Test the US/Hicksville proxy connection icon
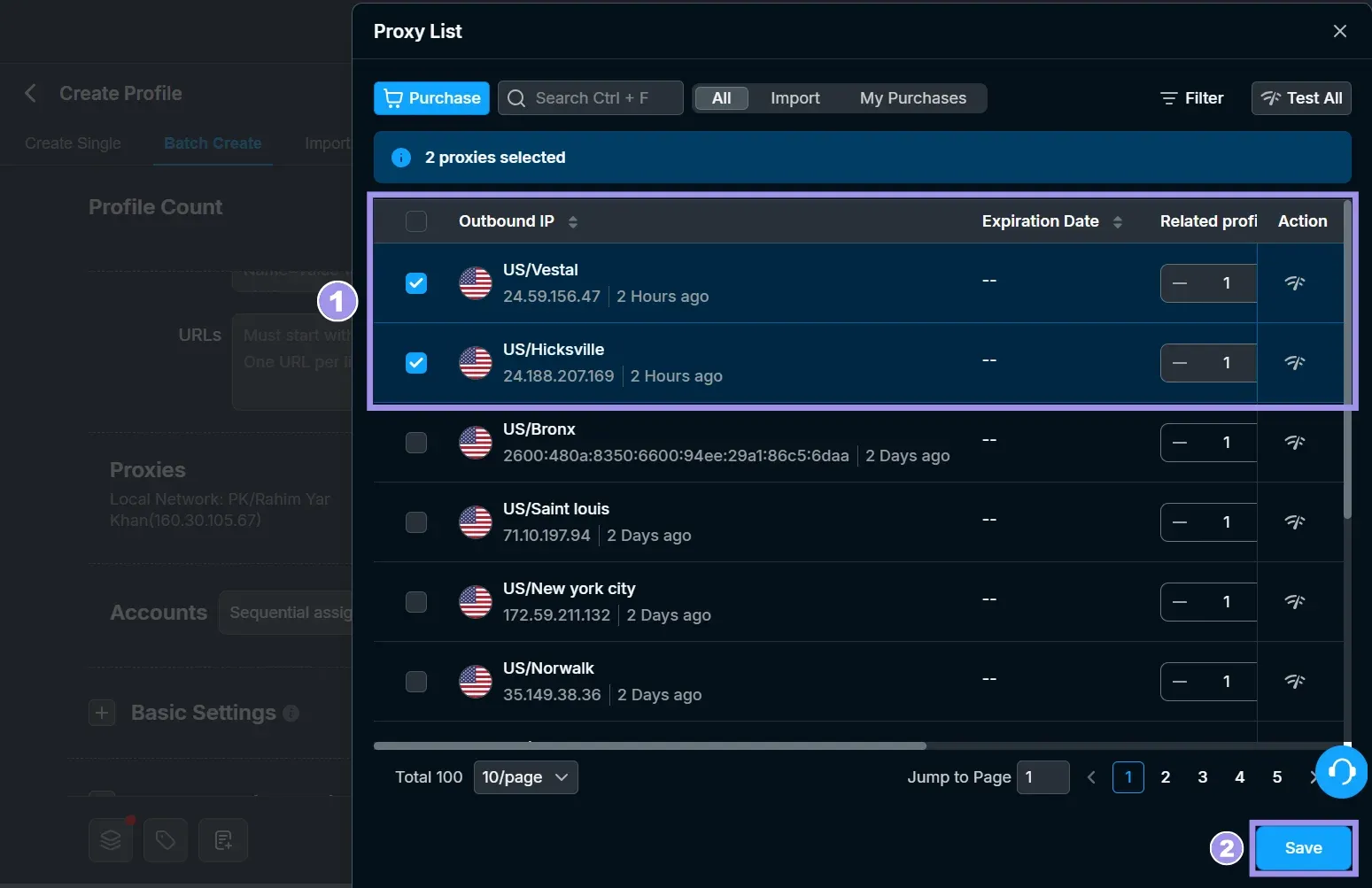The image size is (1372, 888). tap(1295, 363)
